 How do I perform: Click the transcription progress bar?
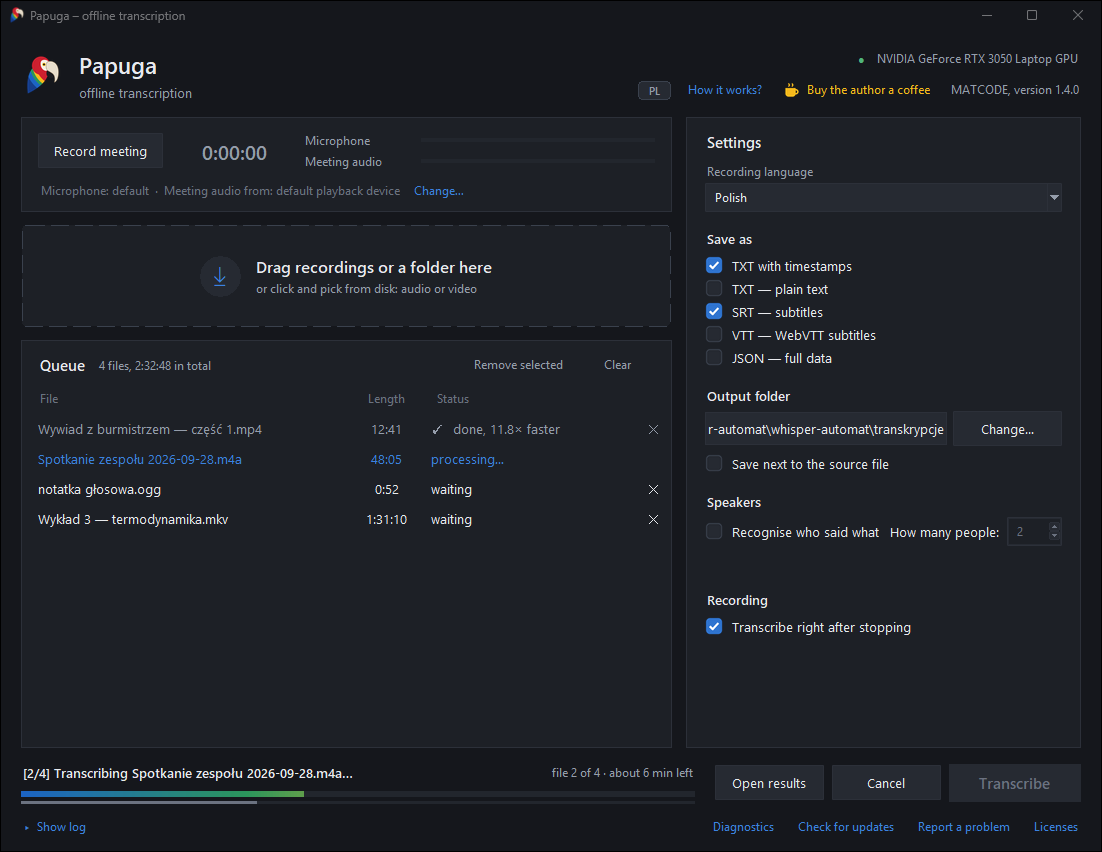tap(358, 794)
